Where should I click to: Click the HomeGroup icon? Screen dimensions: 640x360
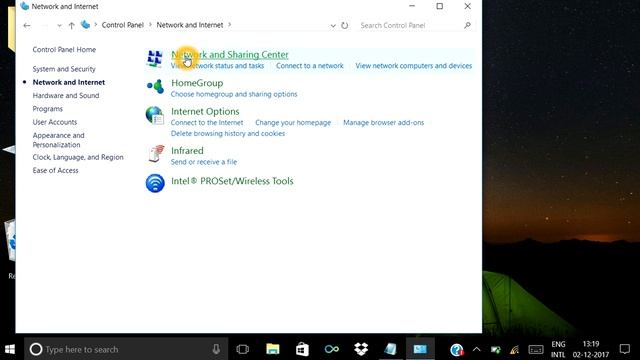[155, 87]
